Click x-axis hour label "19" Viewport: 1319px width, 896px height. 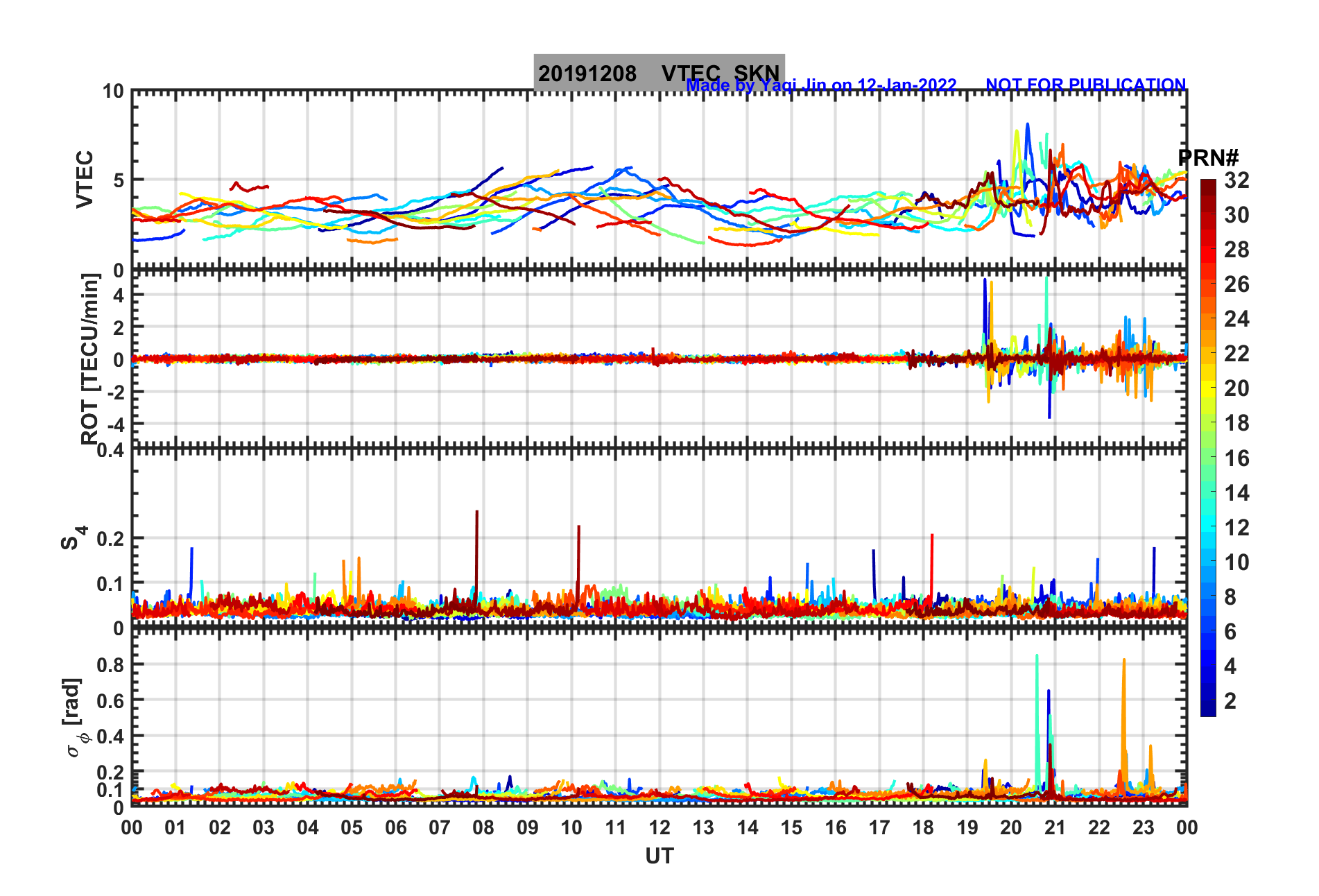[x=967, y=828]
